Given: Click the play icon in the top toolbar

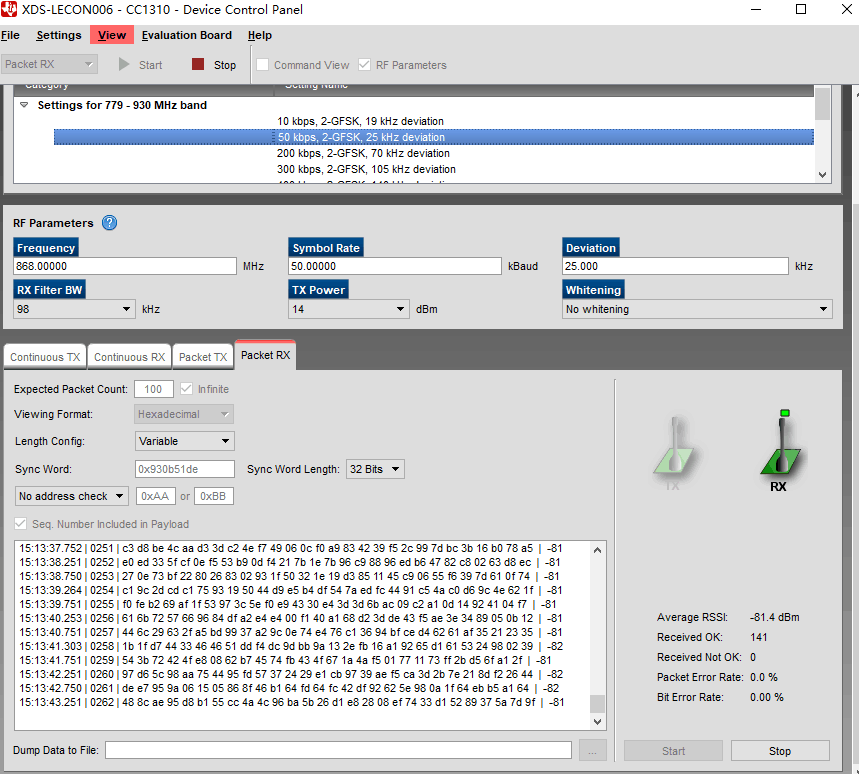Looking at the screenshot, I should click(x=124, y=65).
